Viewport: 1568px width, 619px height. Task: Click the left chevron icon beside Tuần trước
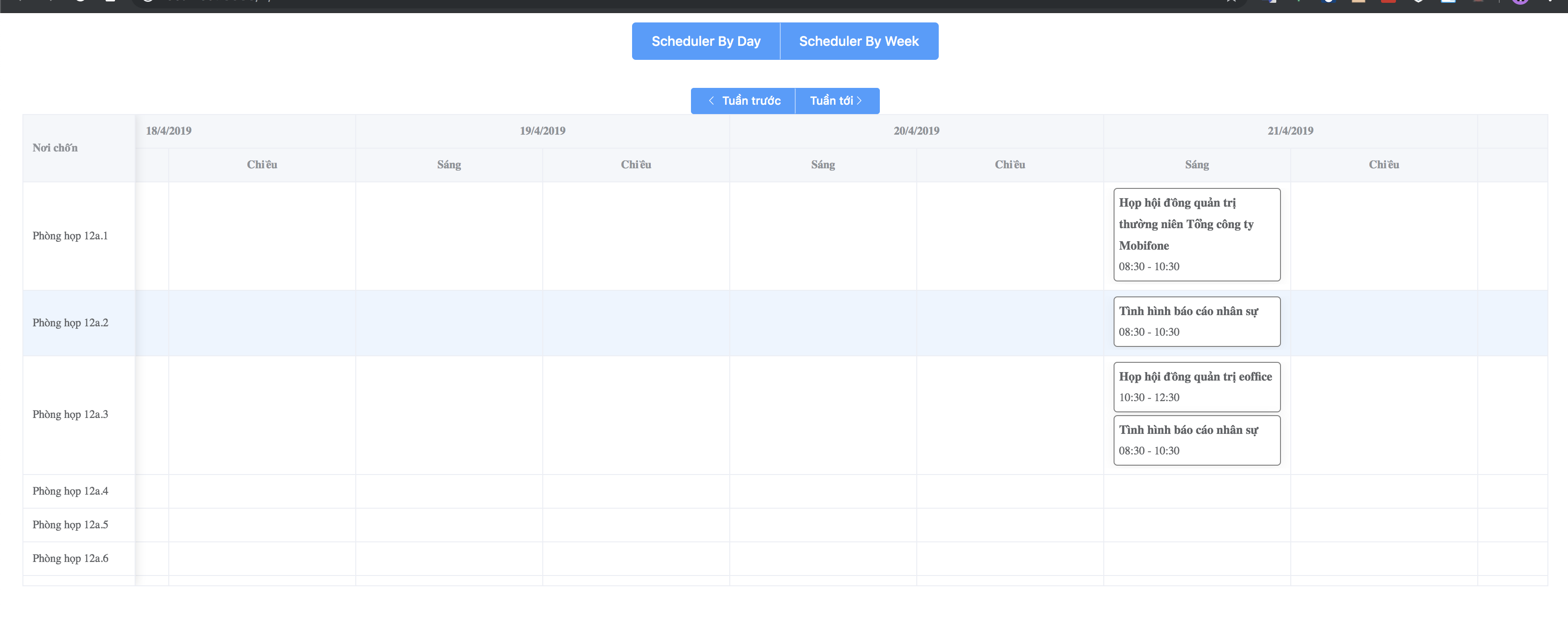pyautogui.click(x=711, y=101)
